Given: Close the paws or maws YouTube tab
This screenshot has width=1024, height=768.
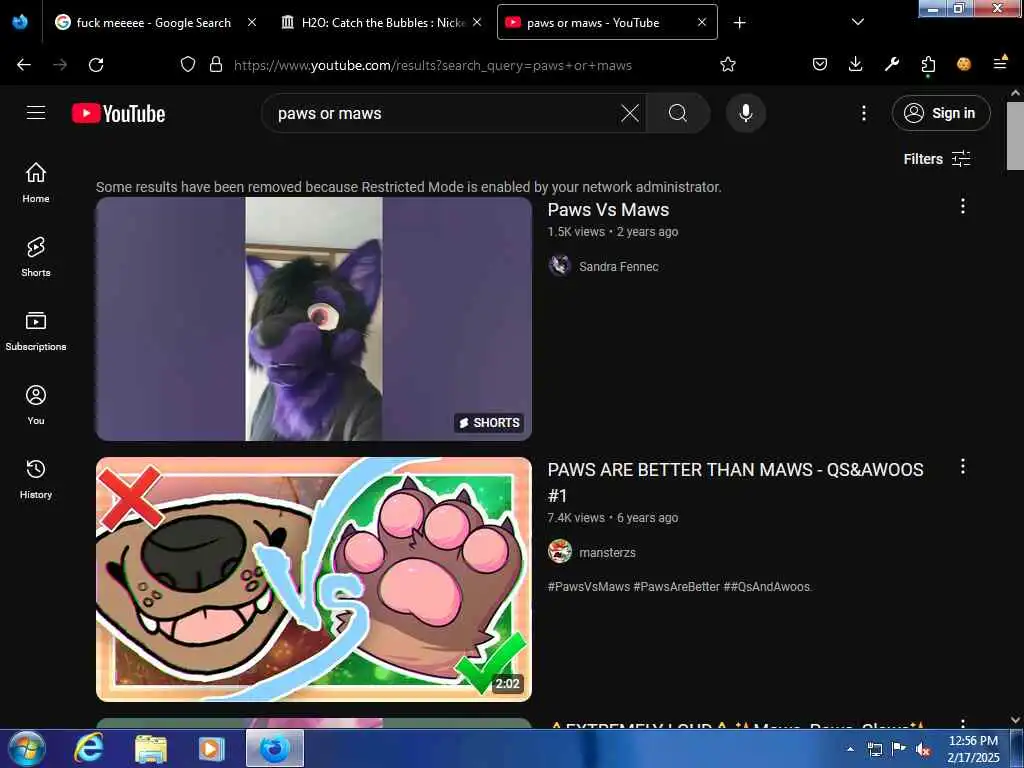Looking at the screenshot, I should (x=702, y=22).
